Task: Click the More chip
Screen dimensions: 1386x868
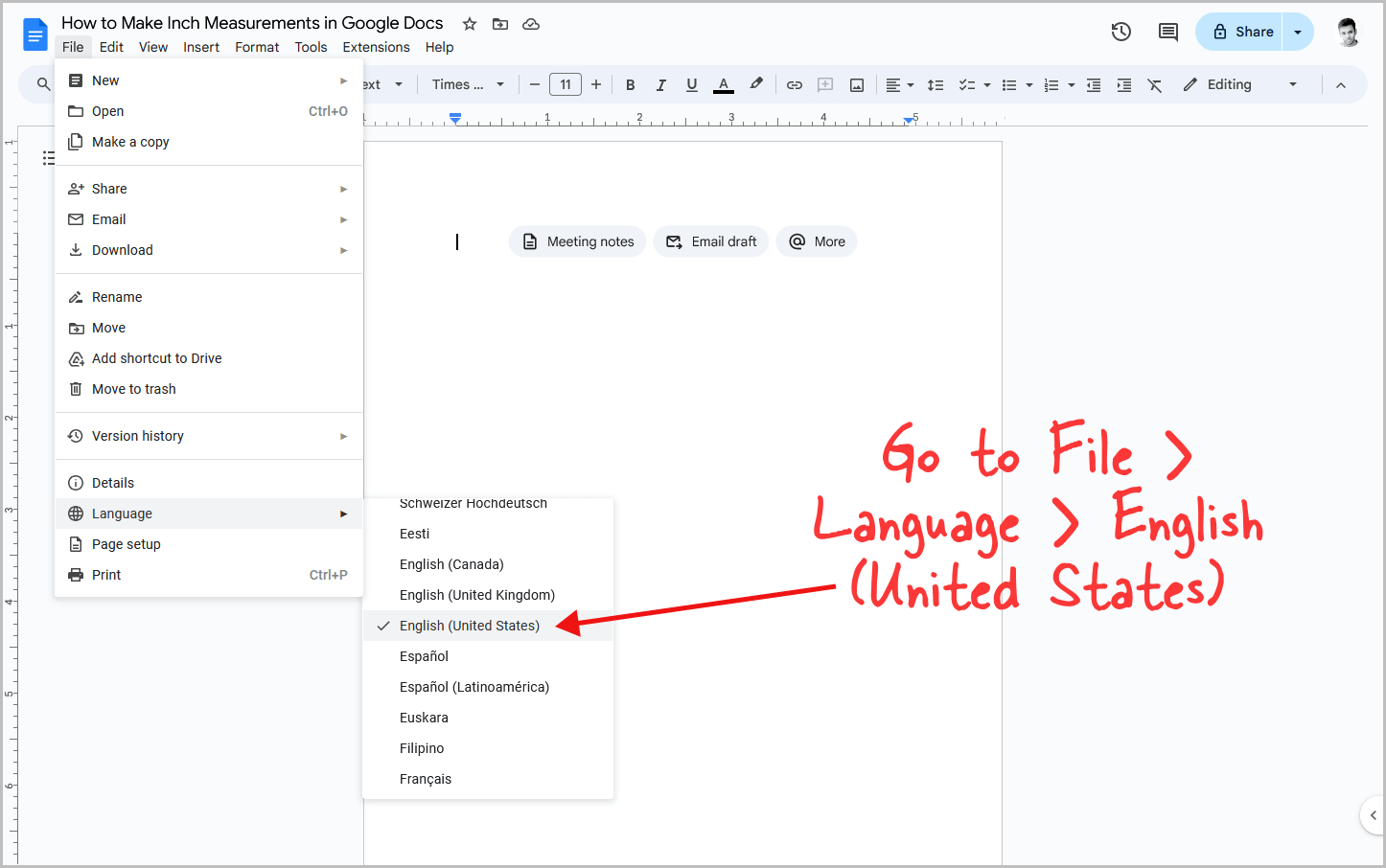Action: [x=817, y=241]
